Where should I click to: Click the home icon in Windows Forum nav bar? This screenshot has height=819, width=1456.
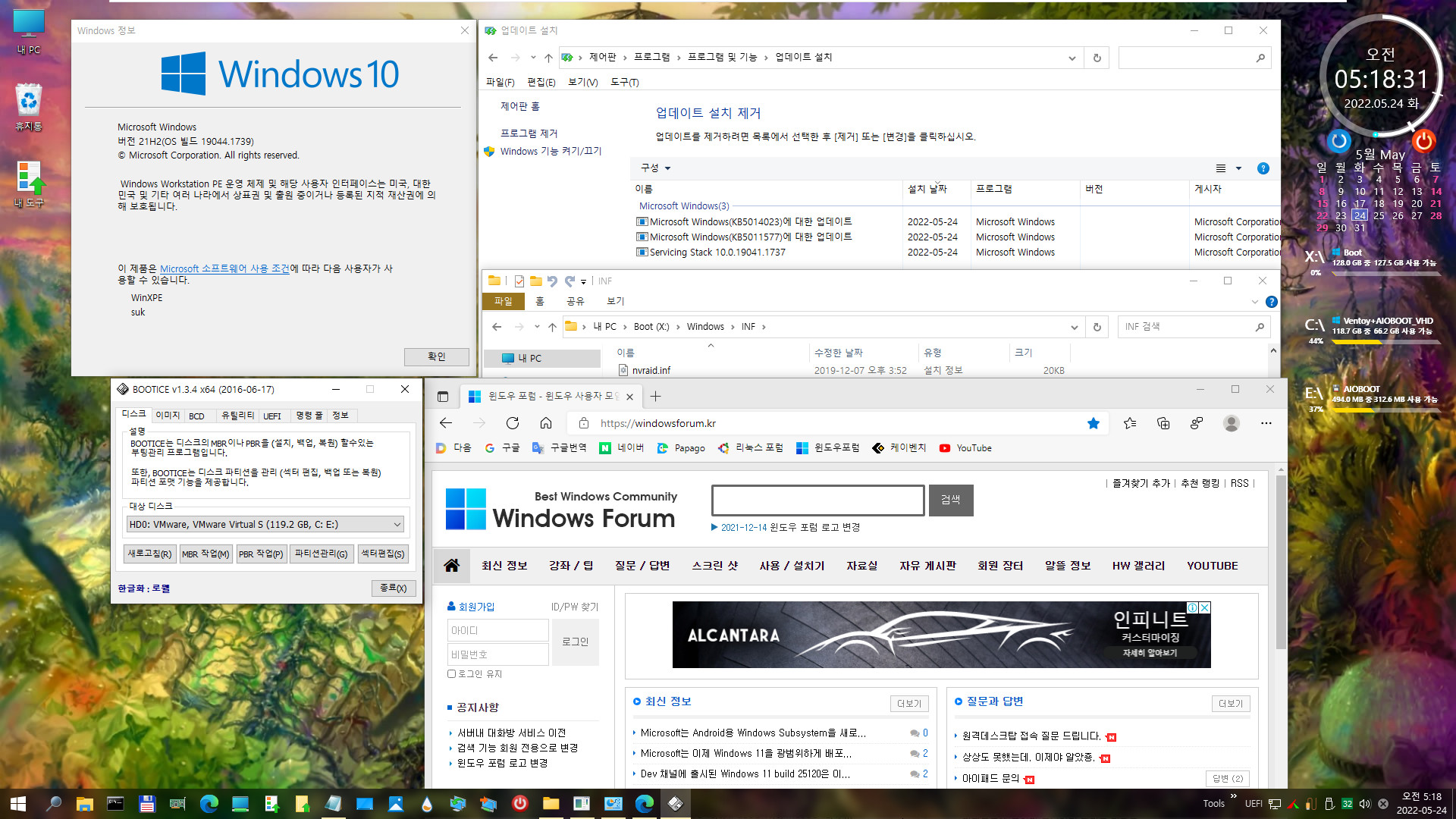(x=452, y=566)
